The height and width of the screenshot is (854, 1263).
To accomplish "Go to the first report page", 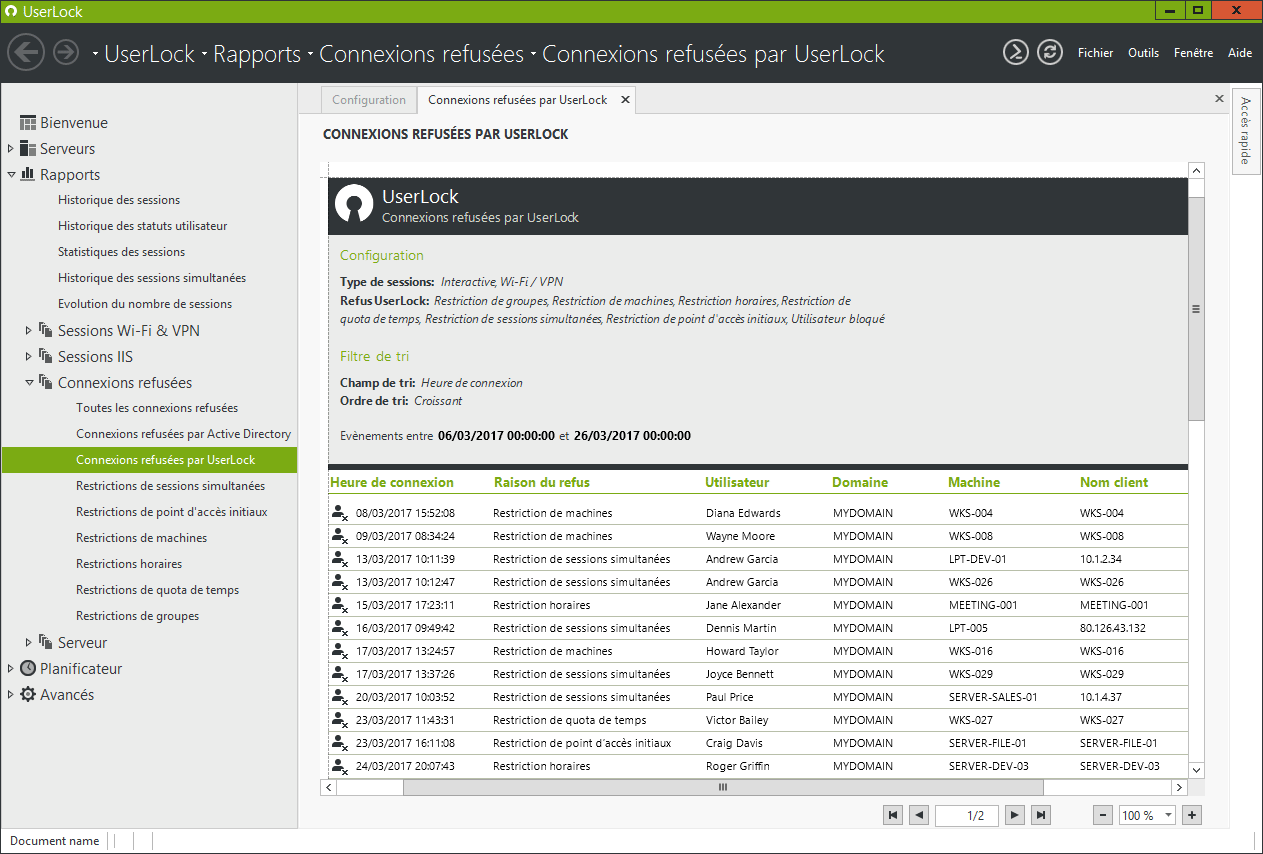I will [x=893, y=815].
